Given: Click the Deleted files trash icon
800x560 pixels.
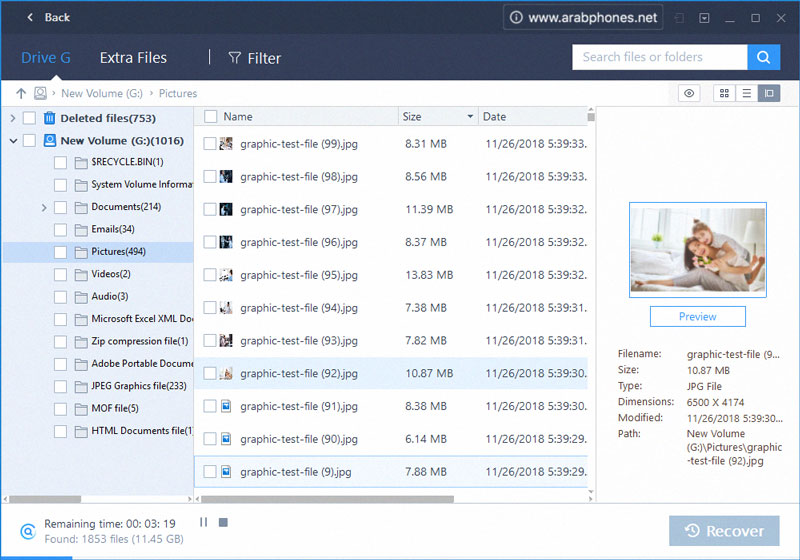Looking at the screenshot, I should click(x=49, y=118).
